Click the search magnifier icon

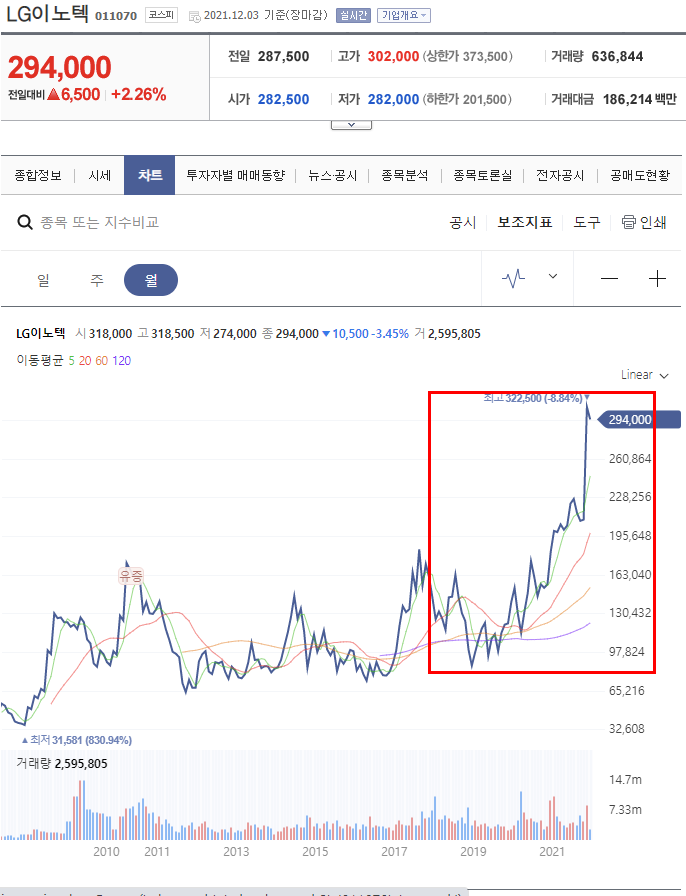(x=25, y=222)
